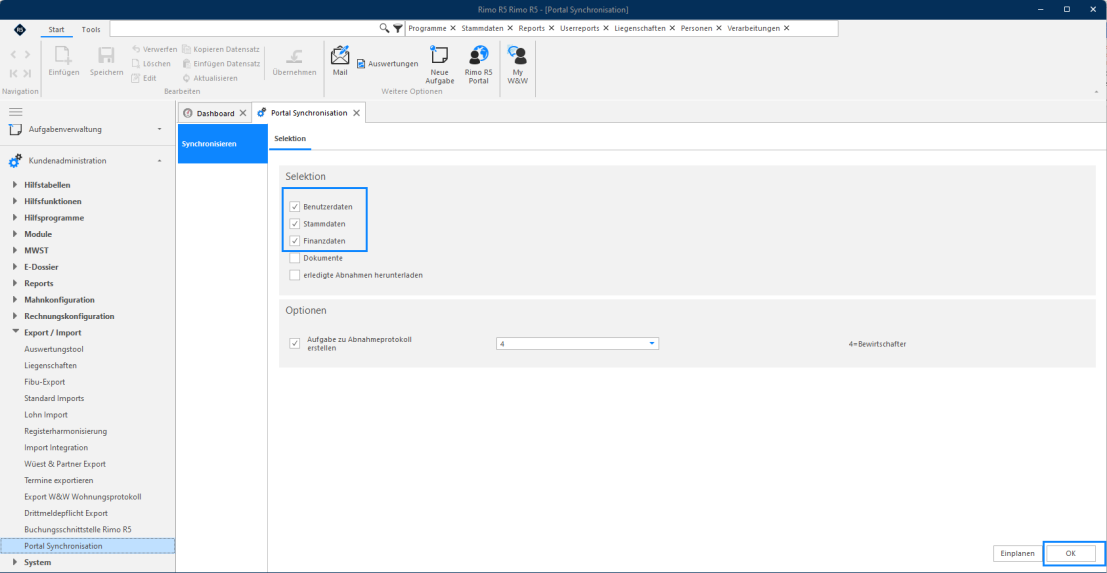1107x573 pixels.
Task: Enable erledigte Abnahmen herunterladen checkbox
Action: pos(294,275)
